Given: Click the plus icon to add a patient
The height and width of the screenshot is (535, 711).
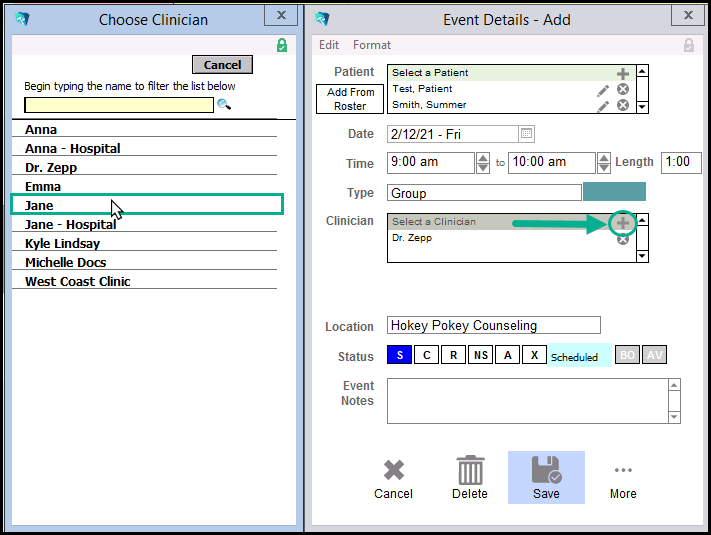Looking at the screenshot, I should [623, 73].
